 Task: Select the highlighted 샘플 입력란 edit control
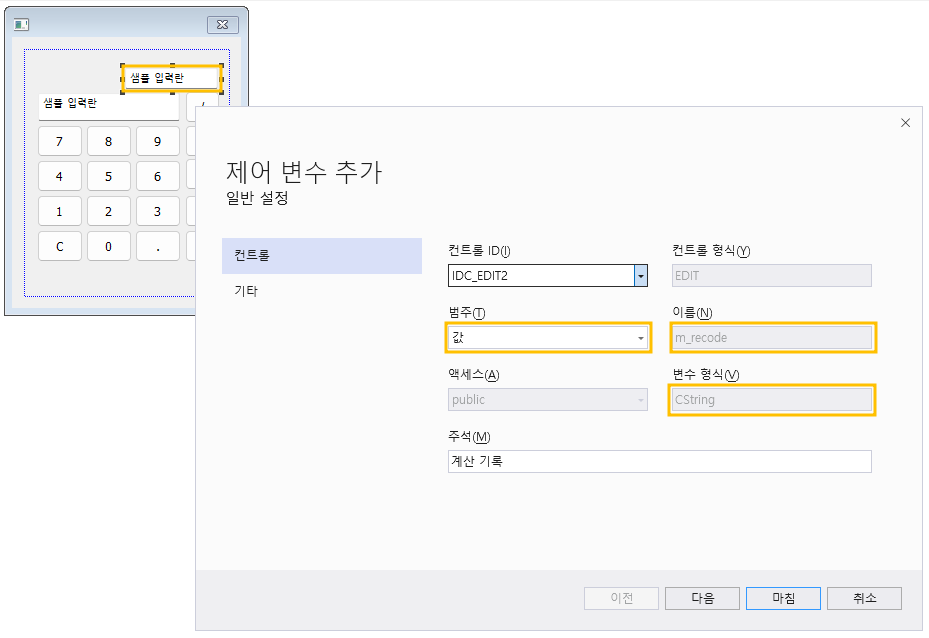tap(172, 78)
